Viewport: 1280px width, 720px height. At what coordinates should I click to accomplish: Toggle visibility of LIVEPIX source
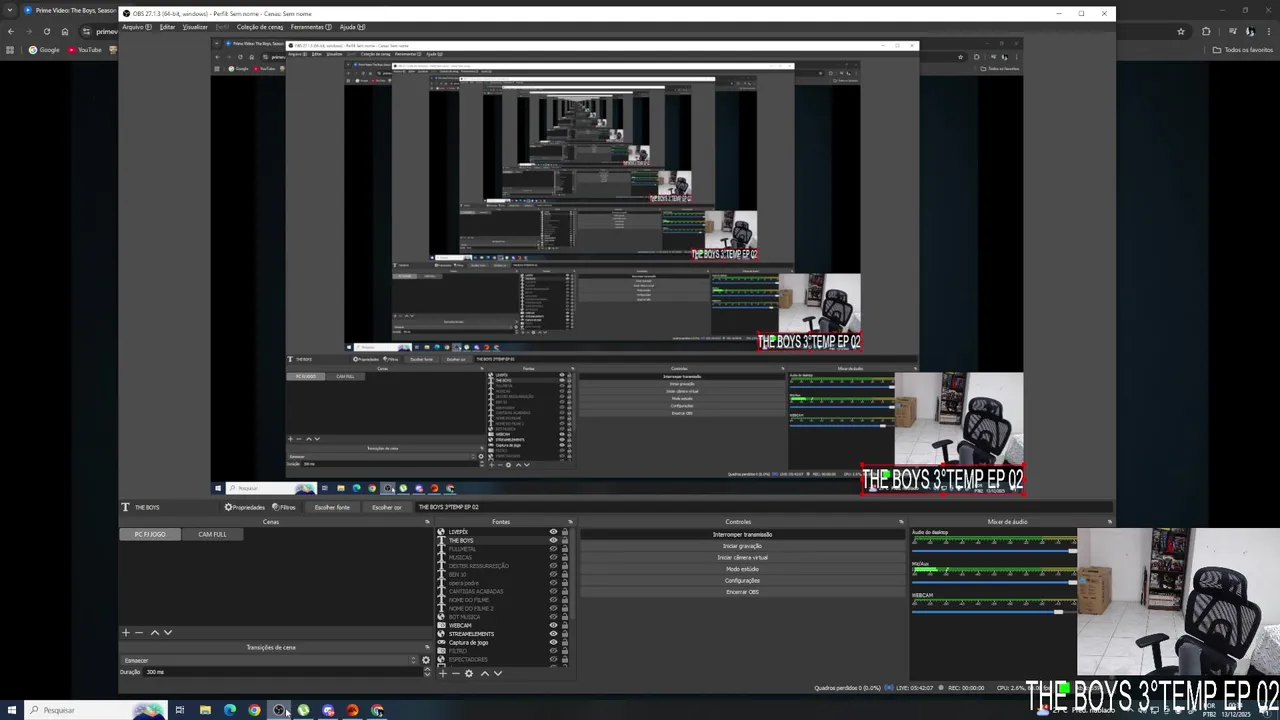coord(553,532)
